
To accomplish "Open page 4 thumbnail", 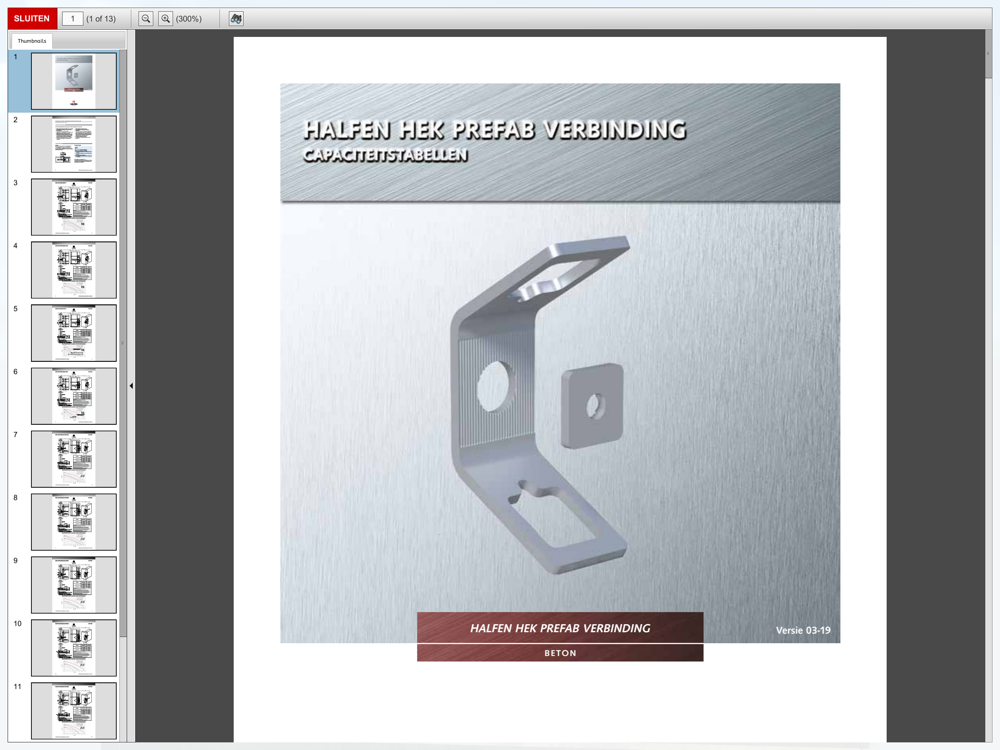I will pyautogui.click(x=74, y=270).
